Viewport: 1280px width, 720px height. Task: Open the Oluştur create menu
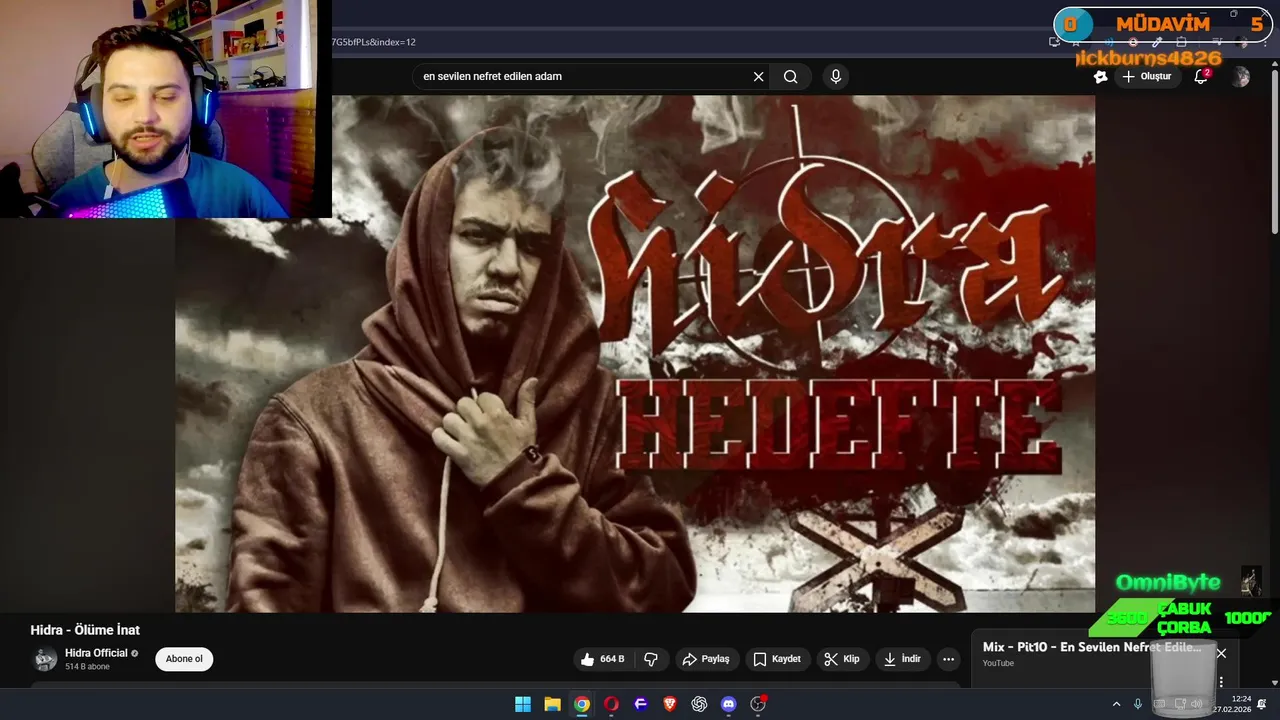pos(1147,77)
